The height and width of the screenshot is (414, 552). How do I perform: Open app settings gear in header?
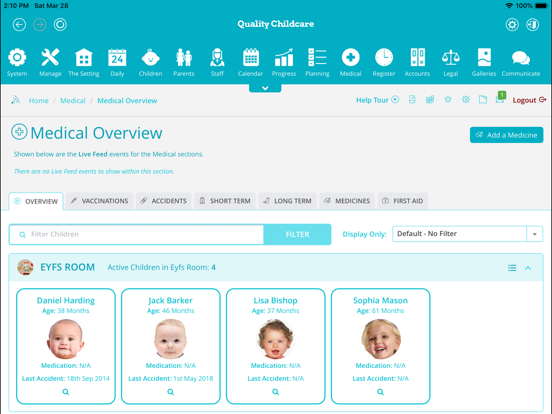[x=512, y=25]
